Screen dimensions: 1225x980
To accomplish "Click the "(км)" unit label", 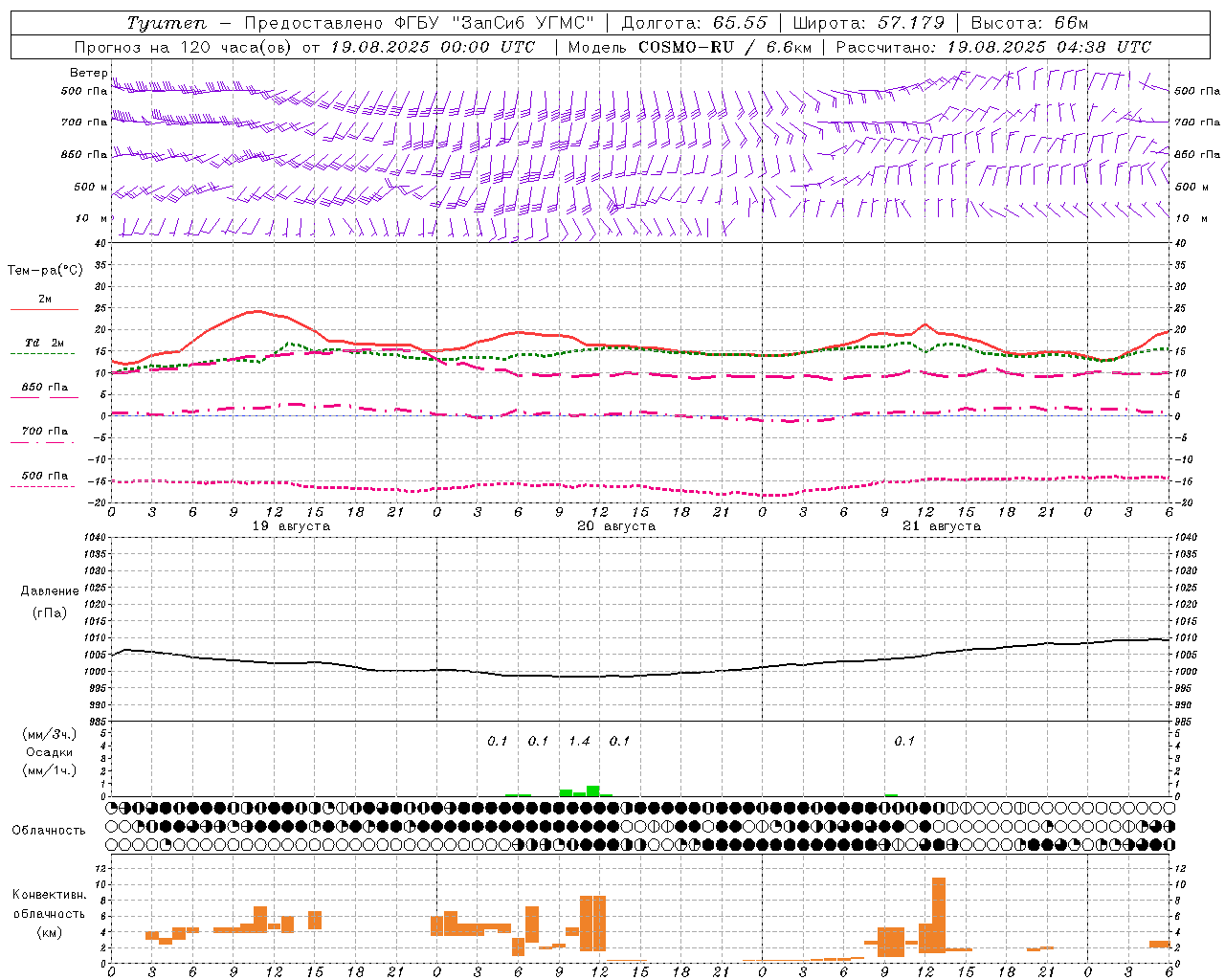I will point(50,931).
